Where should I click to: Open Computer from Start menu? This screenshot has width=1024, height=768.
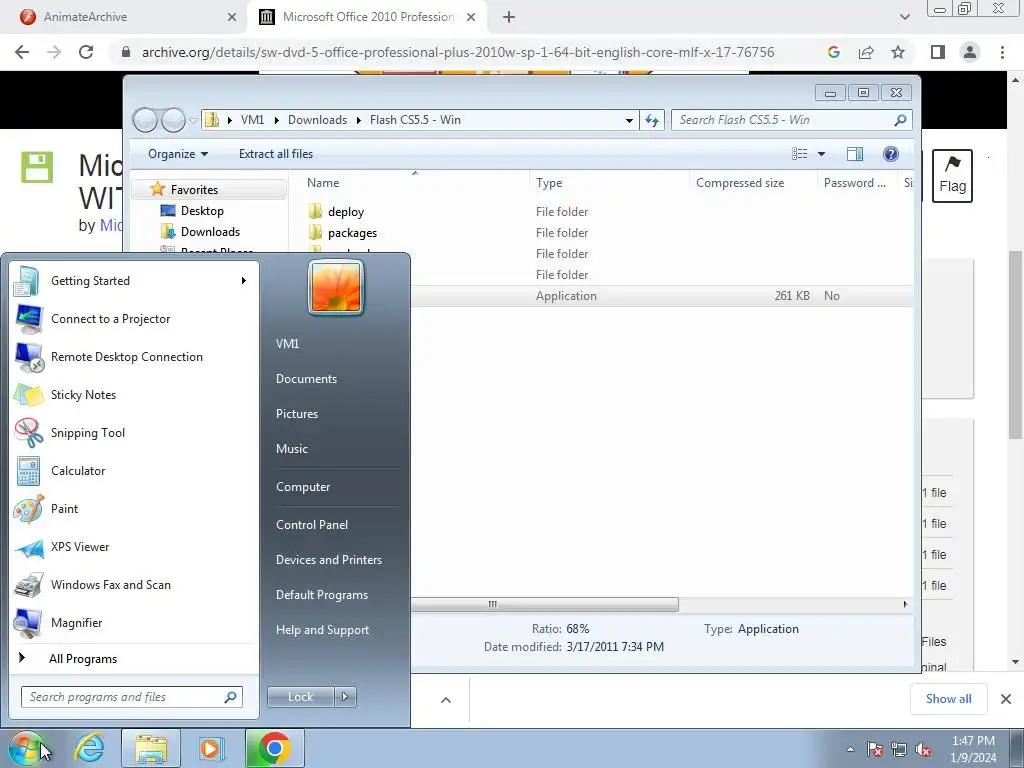point(303,487)
